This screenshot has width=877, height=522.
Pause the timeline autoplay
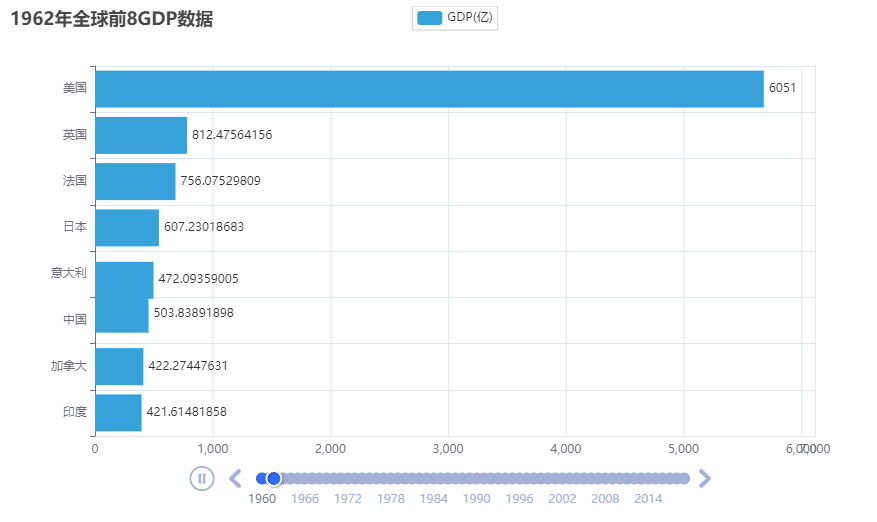tap(202, 478)
